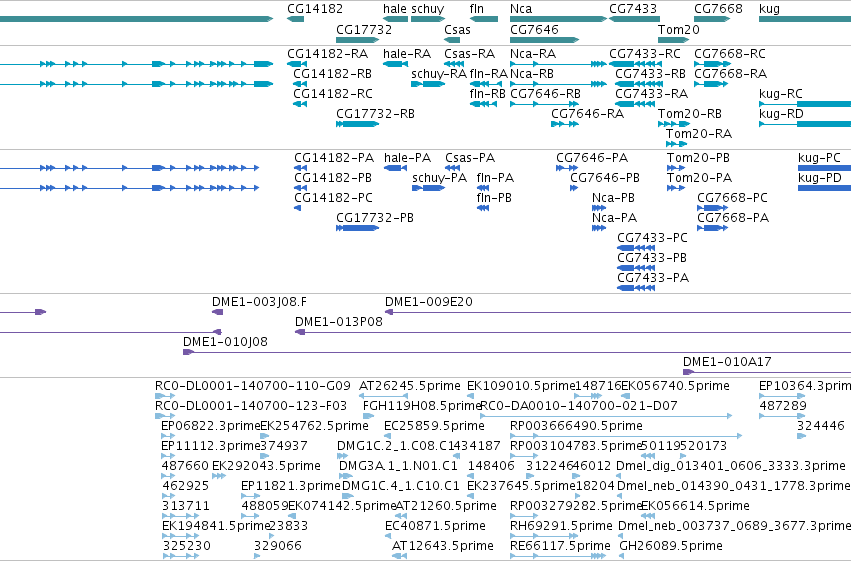Click transcript hale-RA
Viewport: 851px width, 561px height.
(x=407, y=54)
